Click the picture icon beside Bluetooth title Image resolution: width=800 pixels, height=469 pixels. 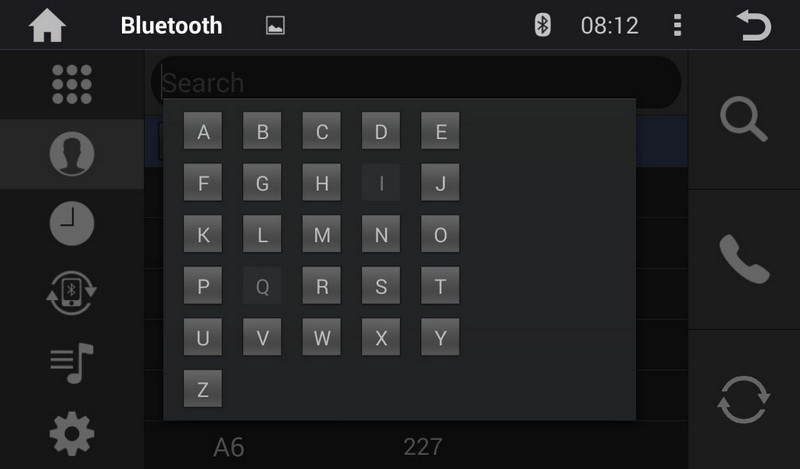click(276, 26)
